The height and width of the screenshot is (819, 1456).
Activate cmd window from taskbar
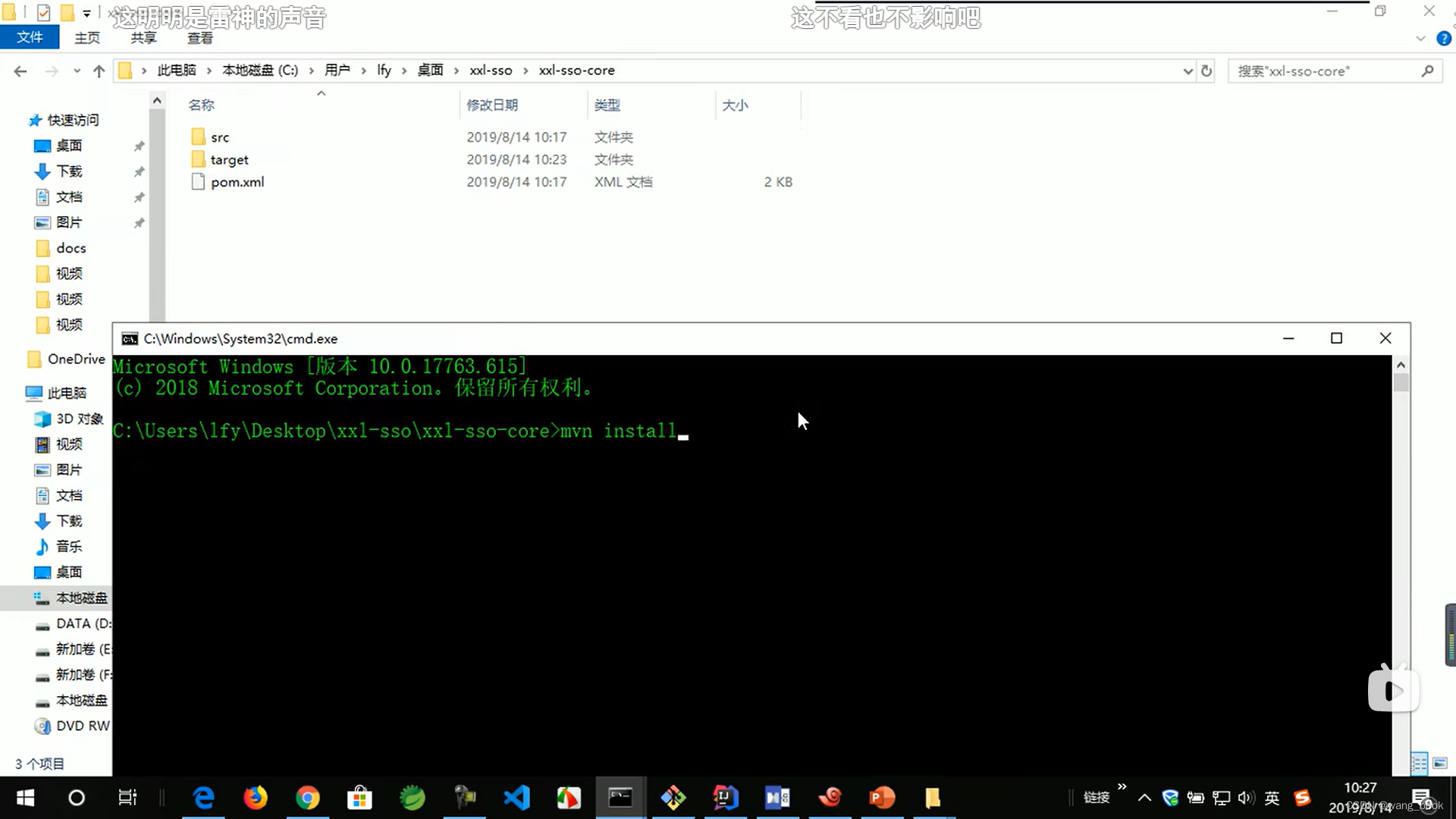620,798
